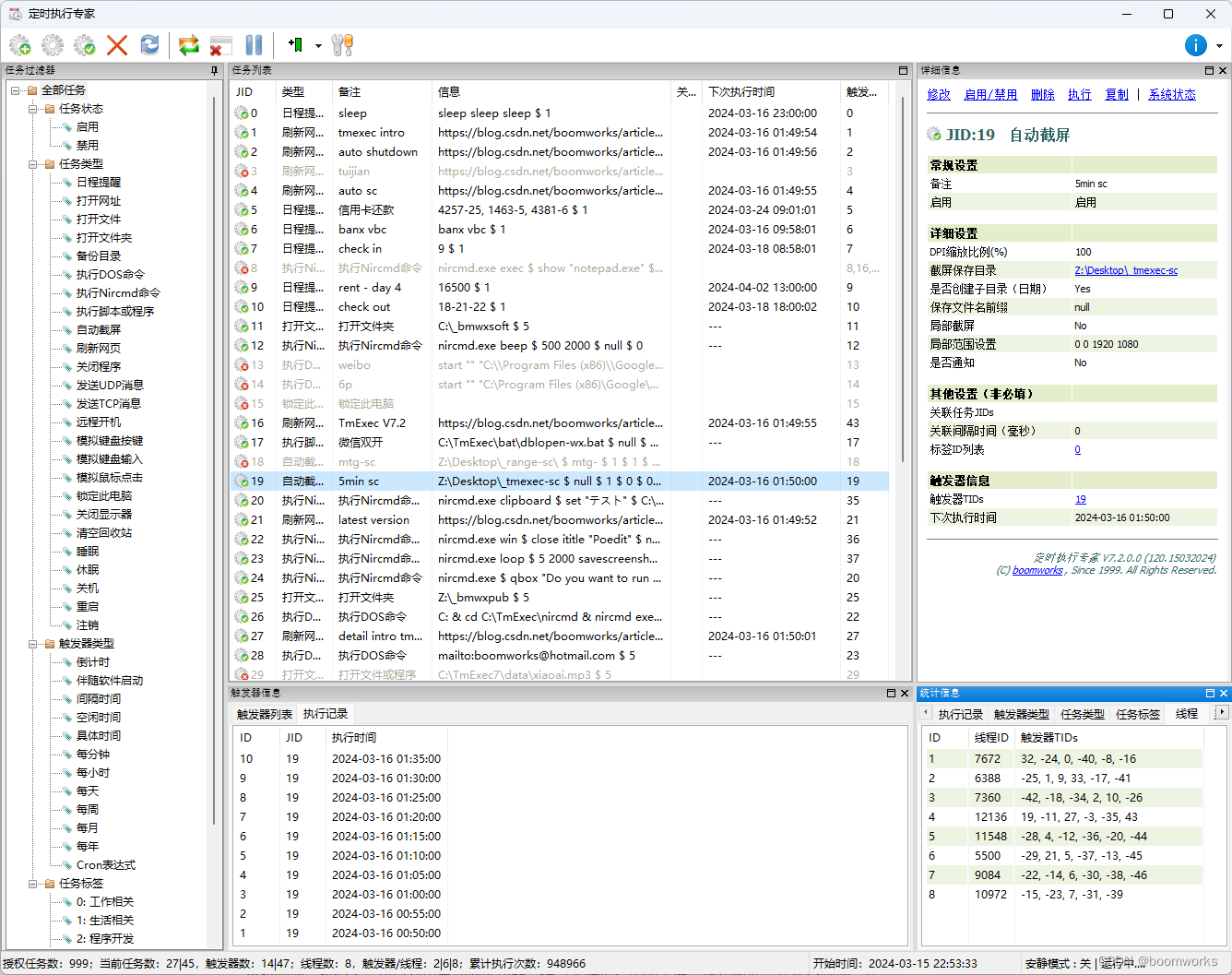Click the gear icon of task row JID 0
1232x975 pixels.
(x=242, y=113)
